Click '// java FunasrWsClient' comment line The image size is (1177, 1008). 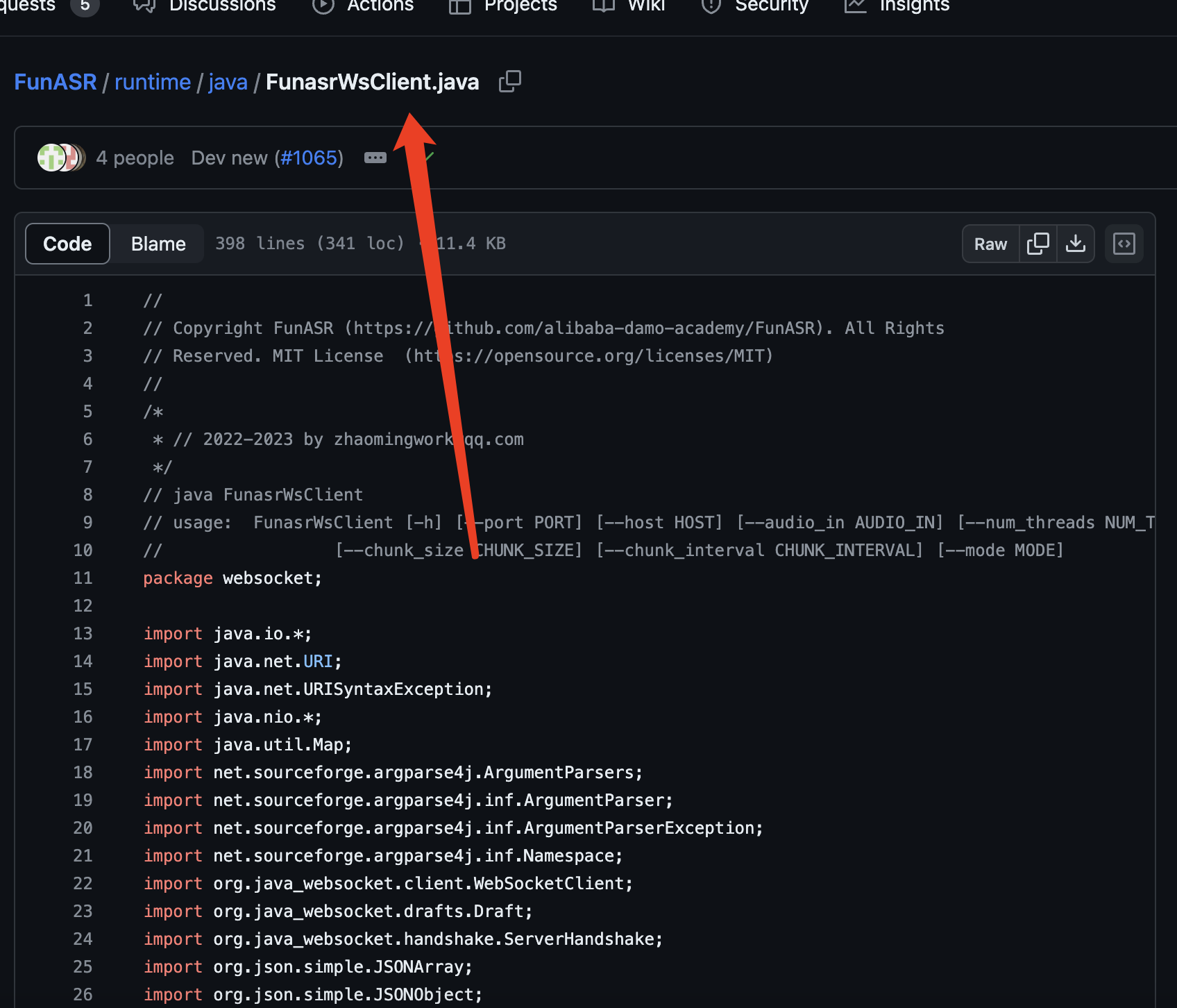pos(253,495)
